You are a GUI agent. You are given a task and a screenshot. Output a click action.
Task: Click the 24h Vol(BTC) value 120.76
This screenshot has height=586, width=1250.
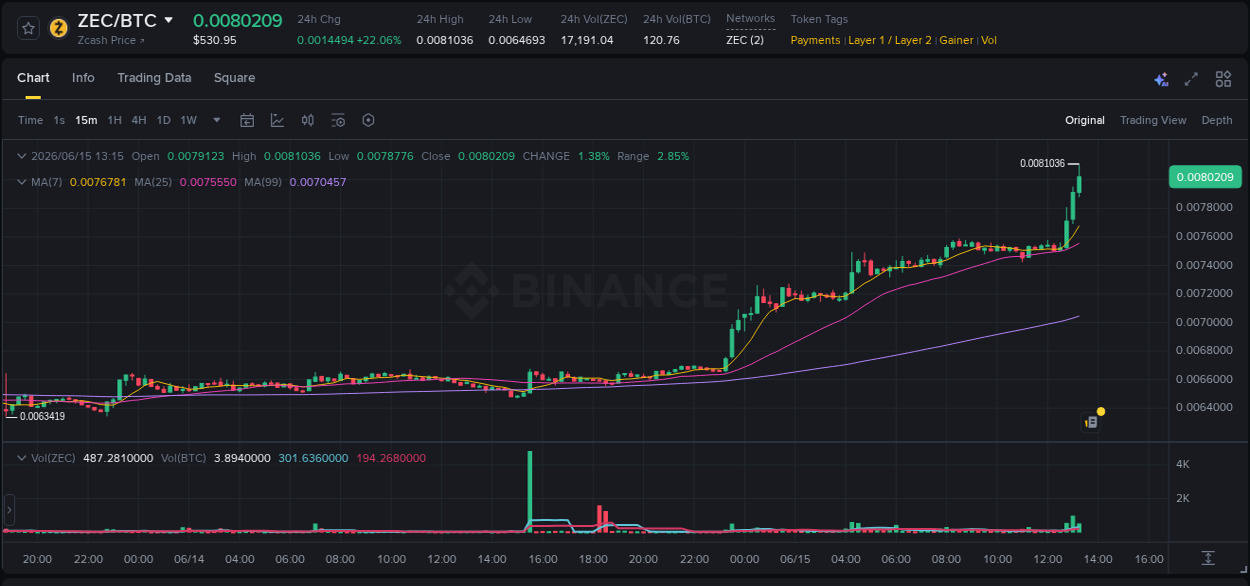coord(661,40)
